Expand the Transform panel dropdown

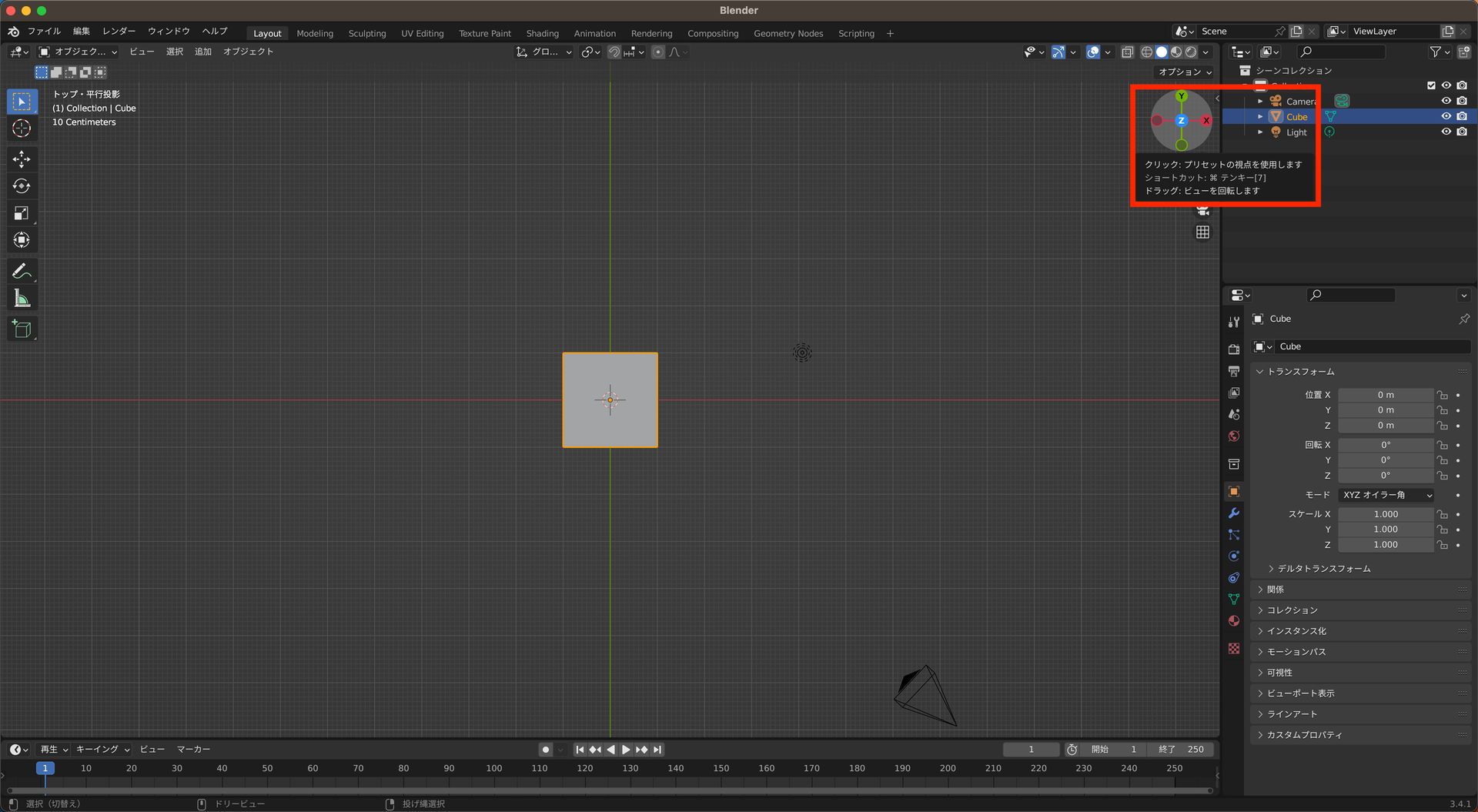pos(1296,372)
